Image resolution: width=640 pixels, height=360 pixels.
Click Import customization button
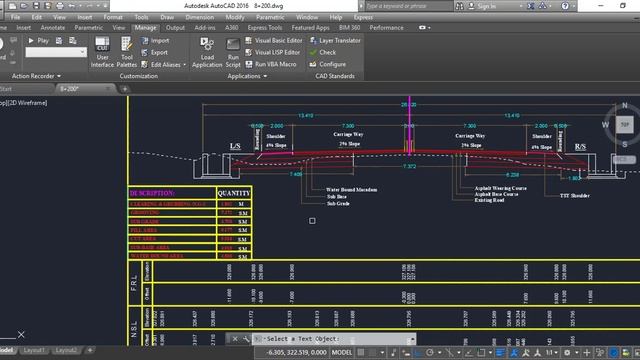155,40
